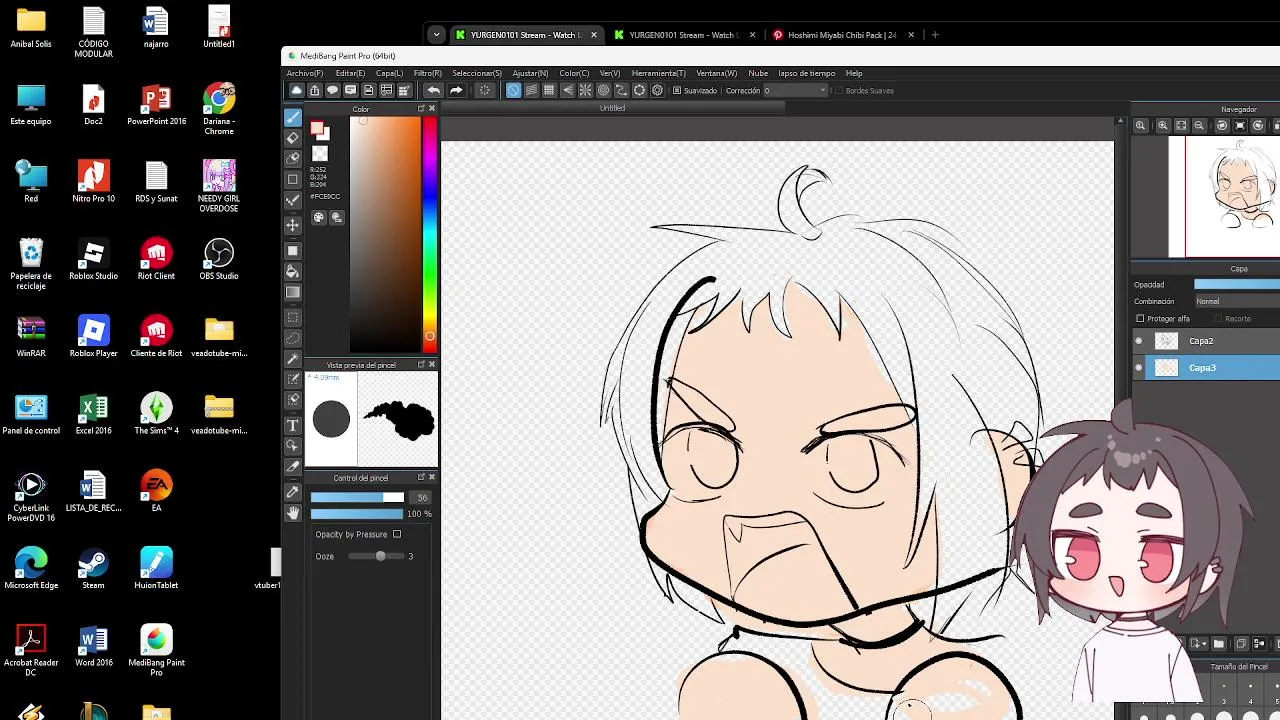Select the Brush tool in the left toolbar
1280x720 pixels.
point(293,118)
